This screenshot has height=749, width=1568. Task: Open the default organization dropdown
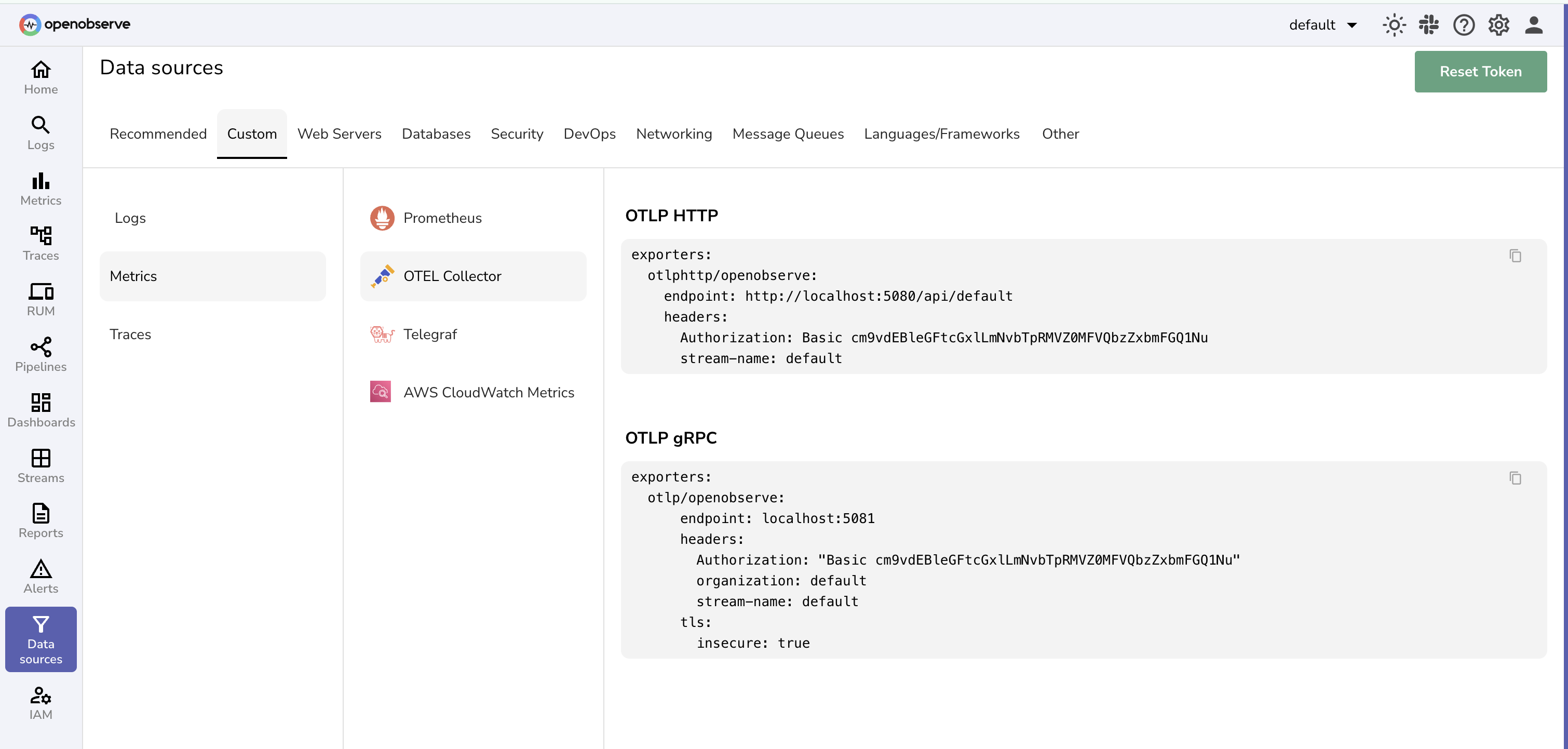click(1322, 25)
